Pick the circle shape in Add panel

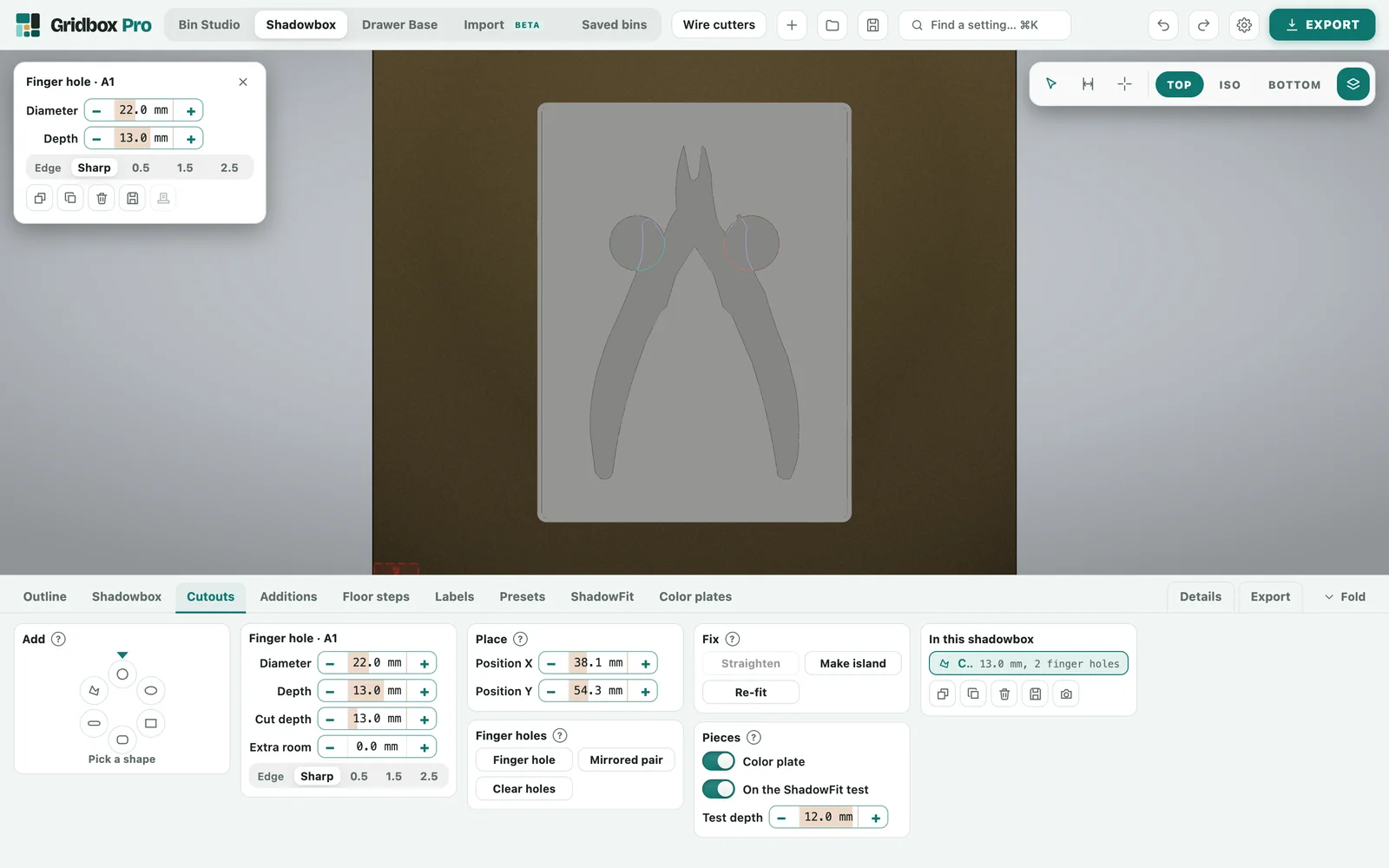pyautogui.click(x=122, y=674)
